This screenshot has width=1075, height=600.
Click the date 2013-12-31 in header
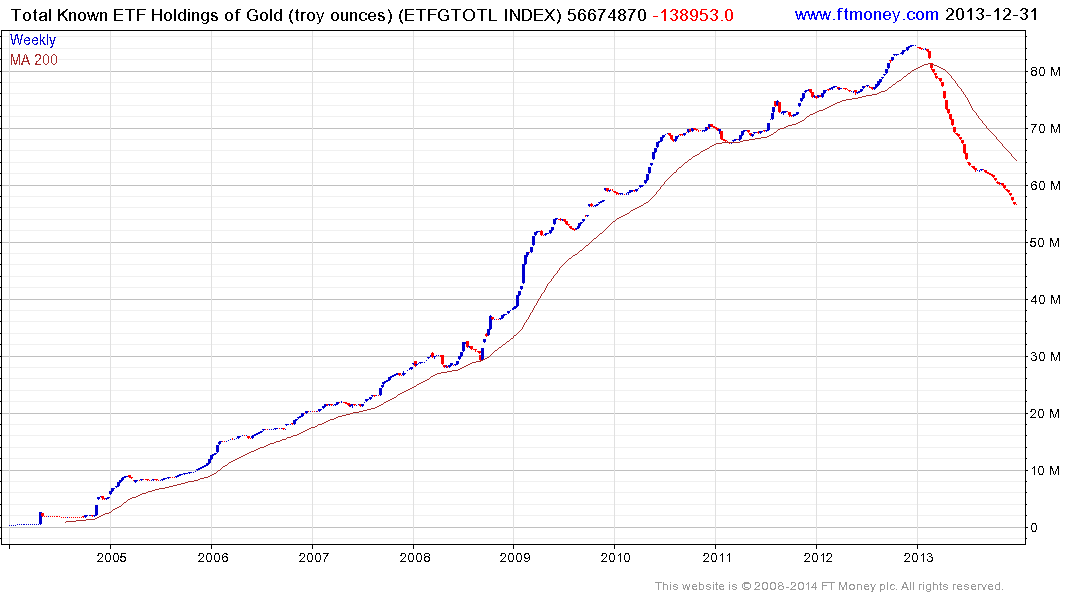pos(991,14)
